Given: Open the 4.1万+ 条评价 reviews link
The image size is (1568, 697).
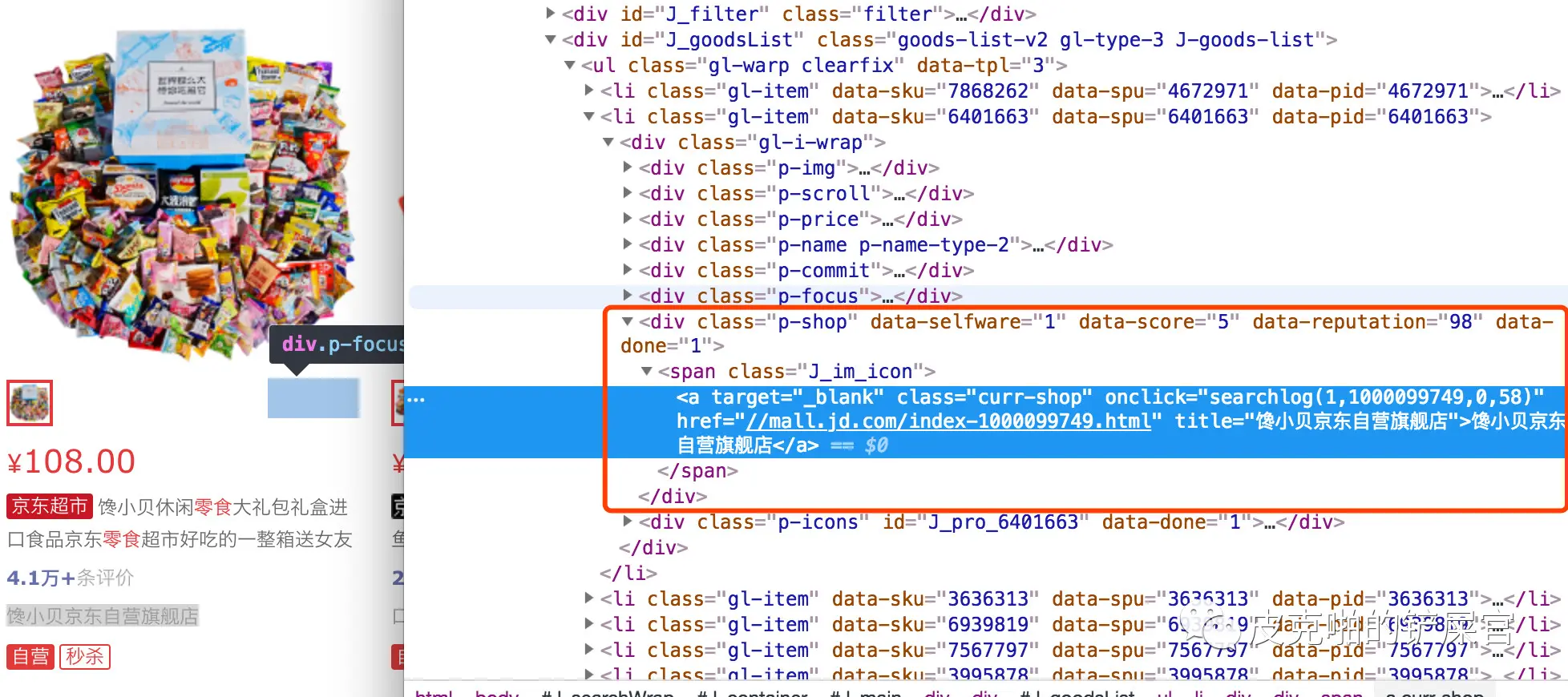Looking at the screenshot, I should tap(71, 578).
